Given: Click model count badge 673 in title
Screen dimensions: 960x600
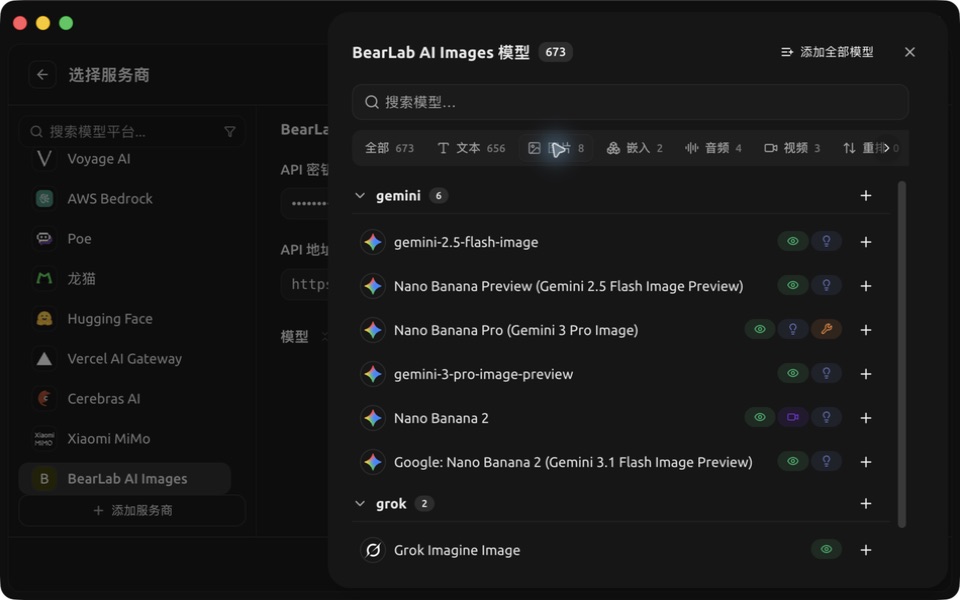Looking at the screenshot, I should coord(555,52).
